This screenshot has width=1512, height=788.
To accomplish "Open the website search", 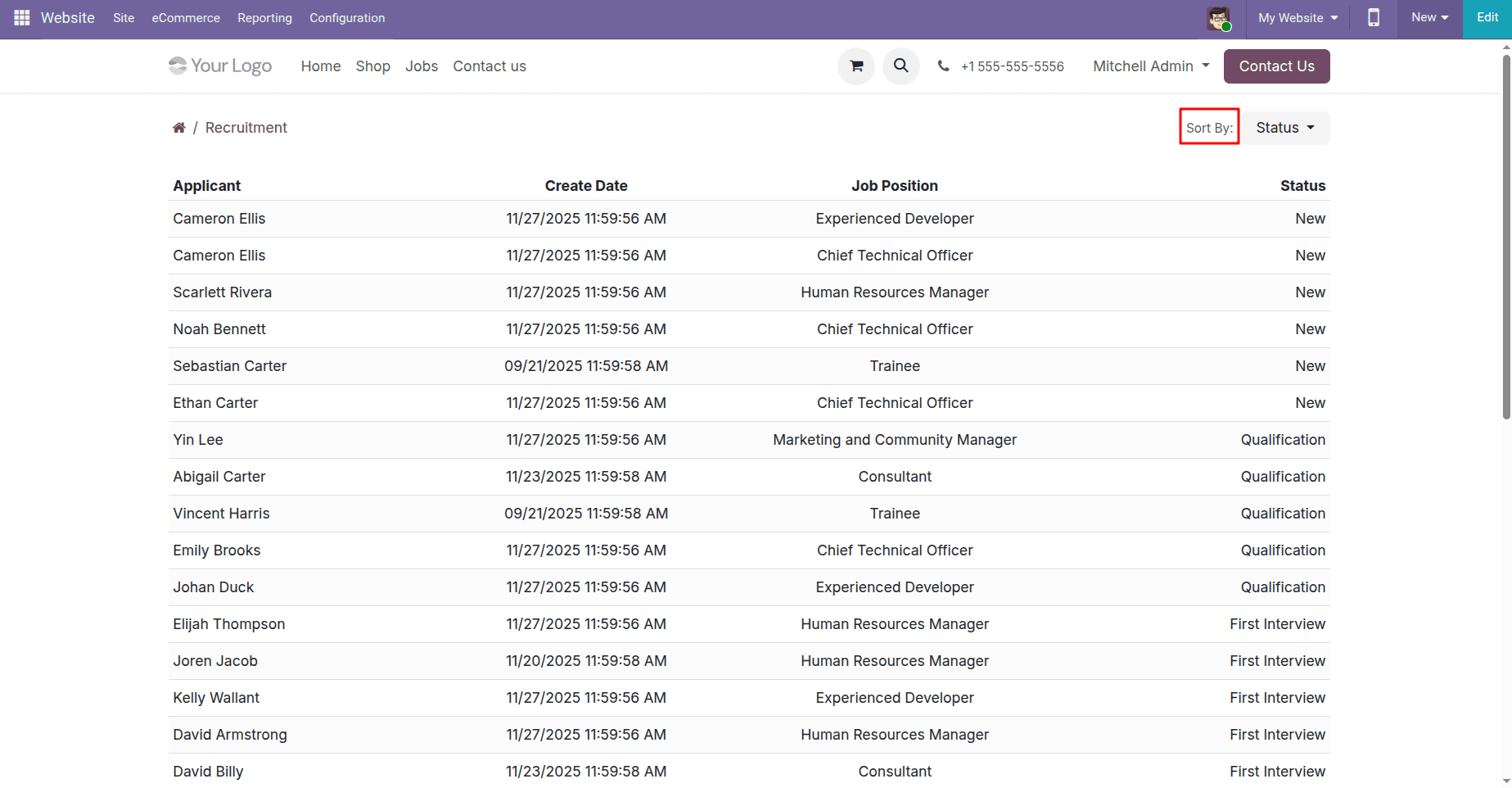I will [x=900, y=66].
